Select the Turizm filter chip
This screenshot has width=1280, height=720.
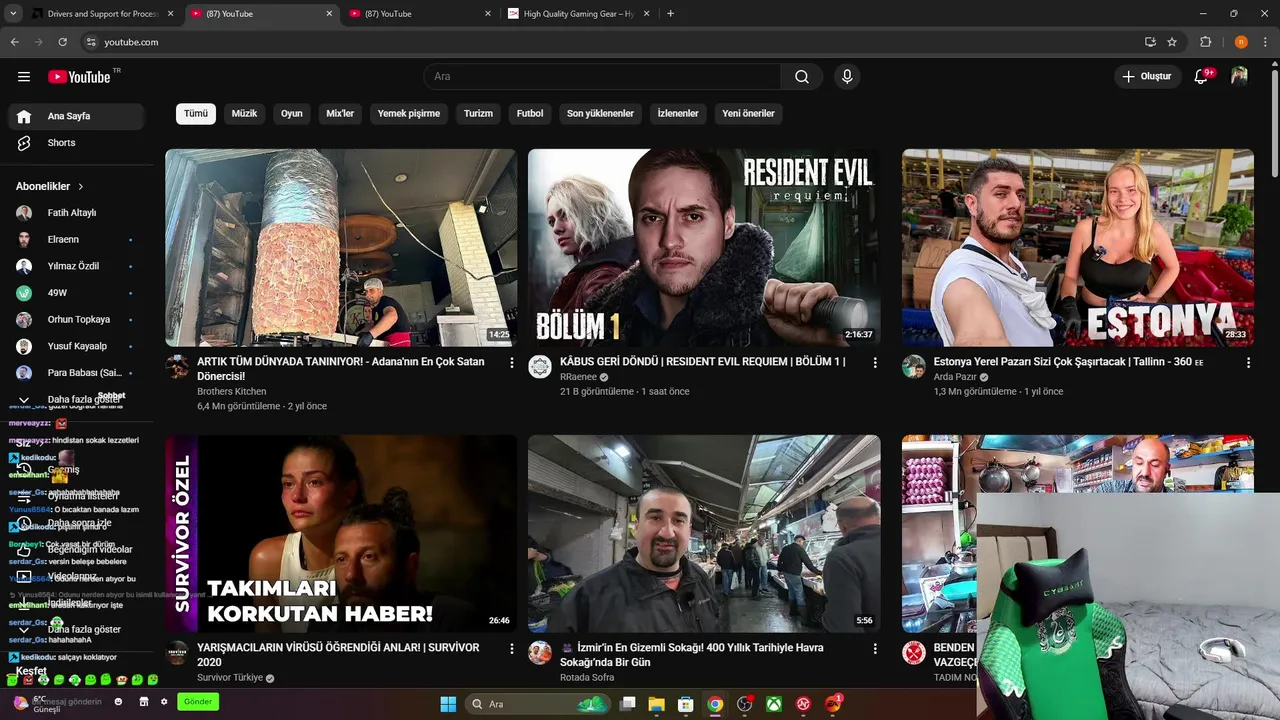478,114
